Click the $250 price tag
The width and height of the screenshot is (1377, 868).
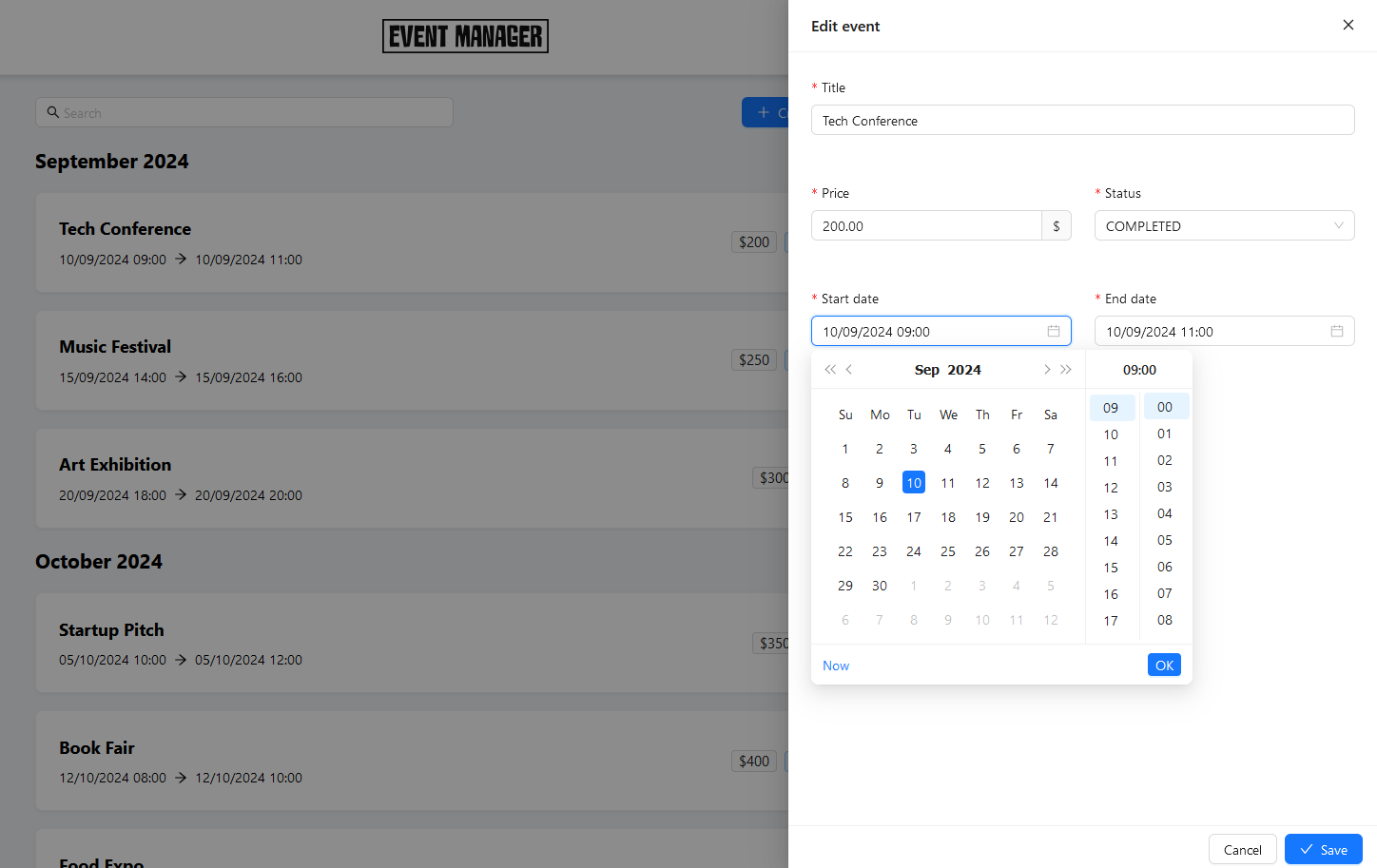[754, 359]
